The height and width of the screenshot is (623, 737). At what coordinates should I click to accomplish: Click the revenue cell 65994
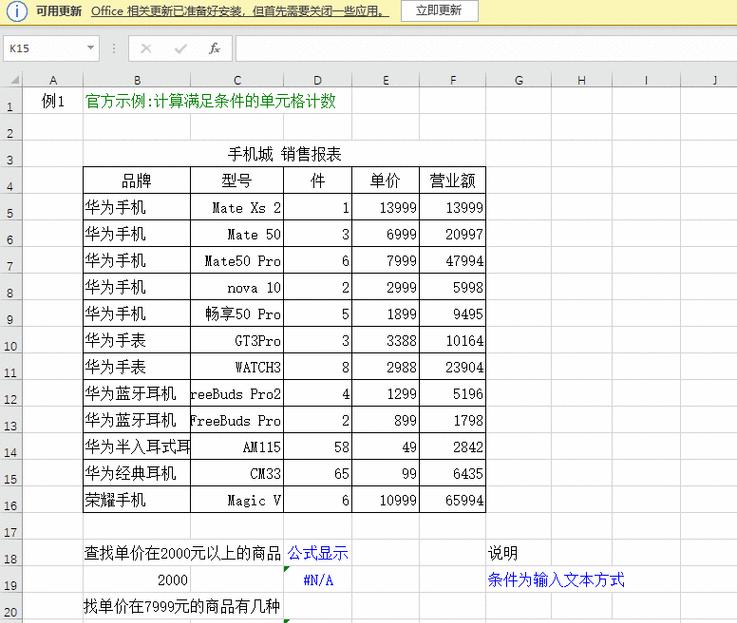pyautogui.click(x=453, y=500)
